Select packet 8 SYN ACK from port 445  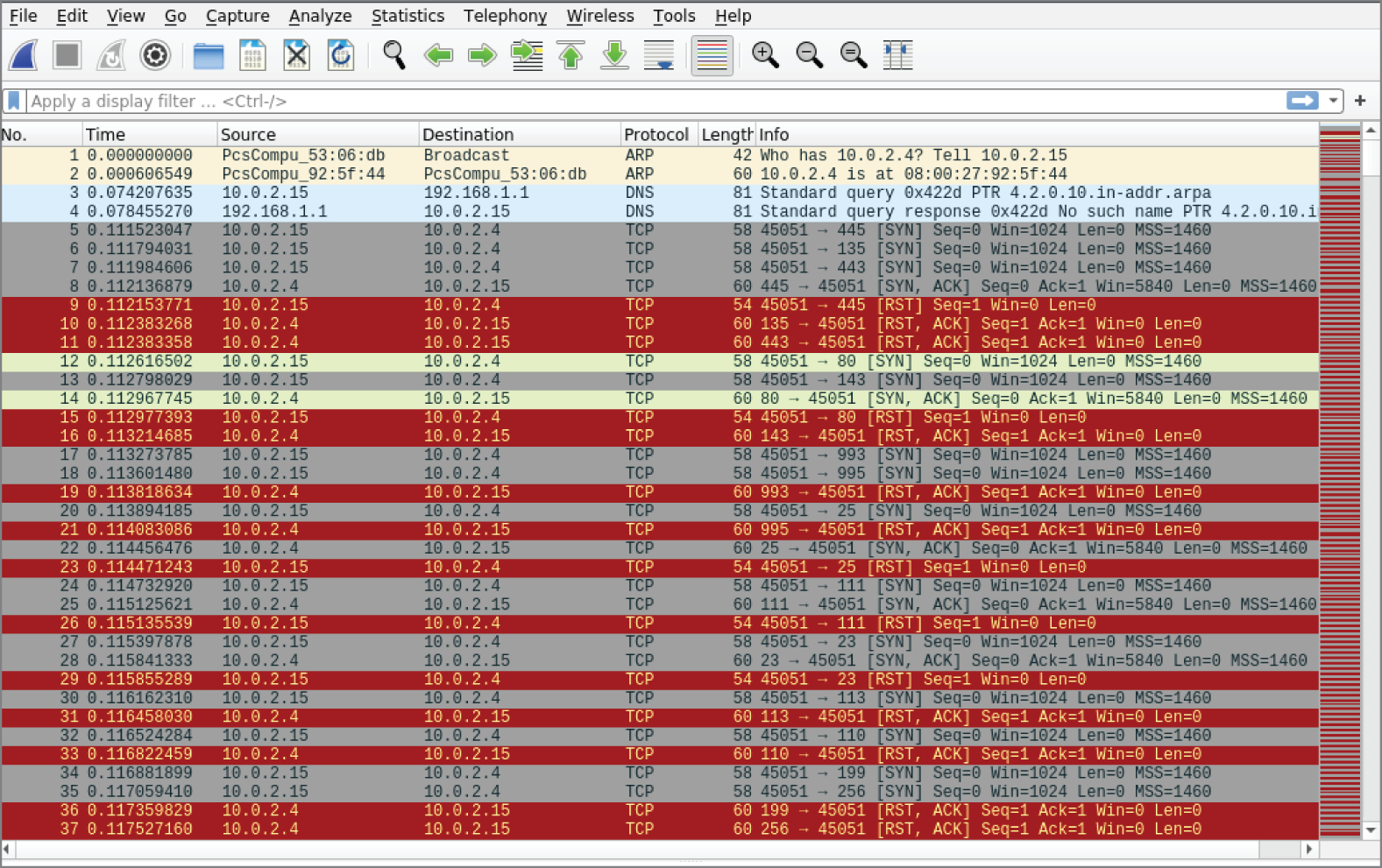659,286
